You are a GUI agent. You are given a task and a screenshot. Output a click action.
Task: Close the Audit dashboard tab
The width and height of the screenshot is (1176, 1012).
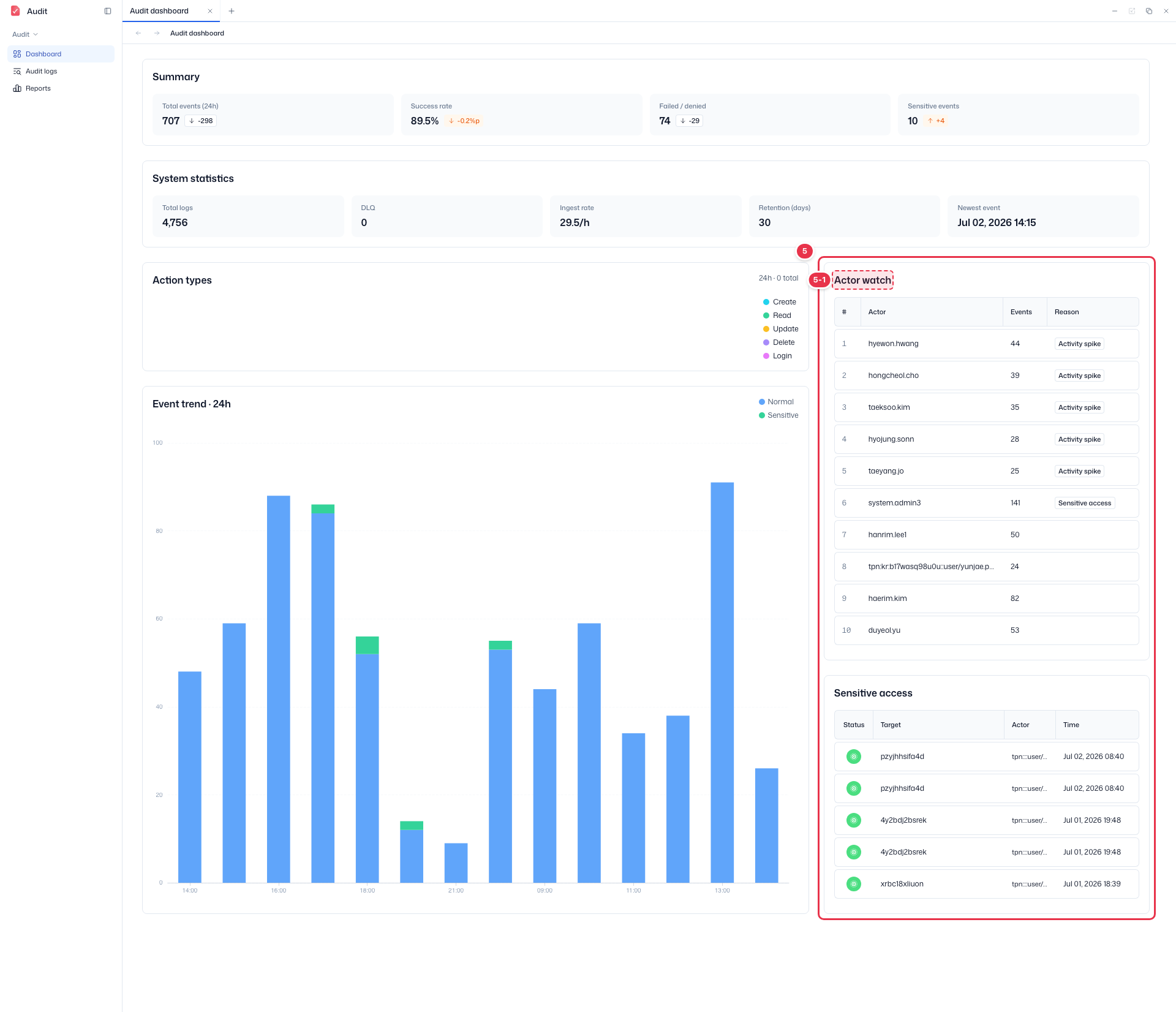pos(210,11)
